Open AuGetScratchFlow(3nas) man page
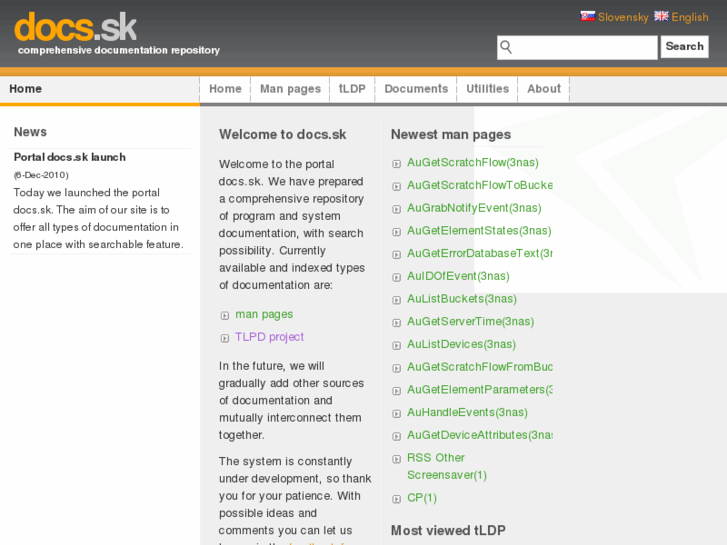Screen dimensions: 727x545 [x=472, y=162]
